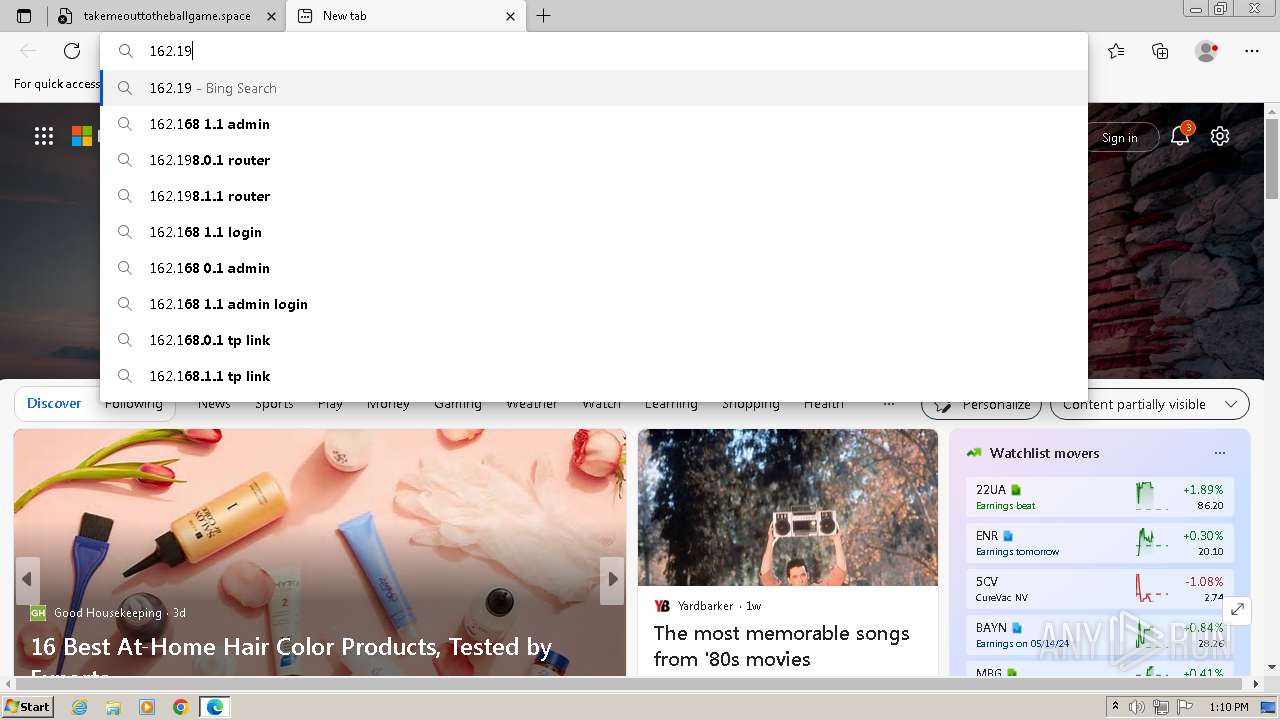Close the takemeouttotheballgame.space tab
The image size is (1280, 720).
point(271,16)
